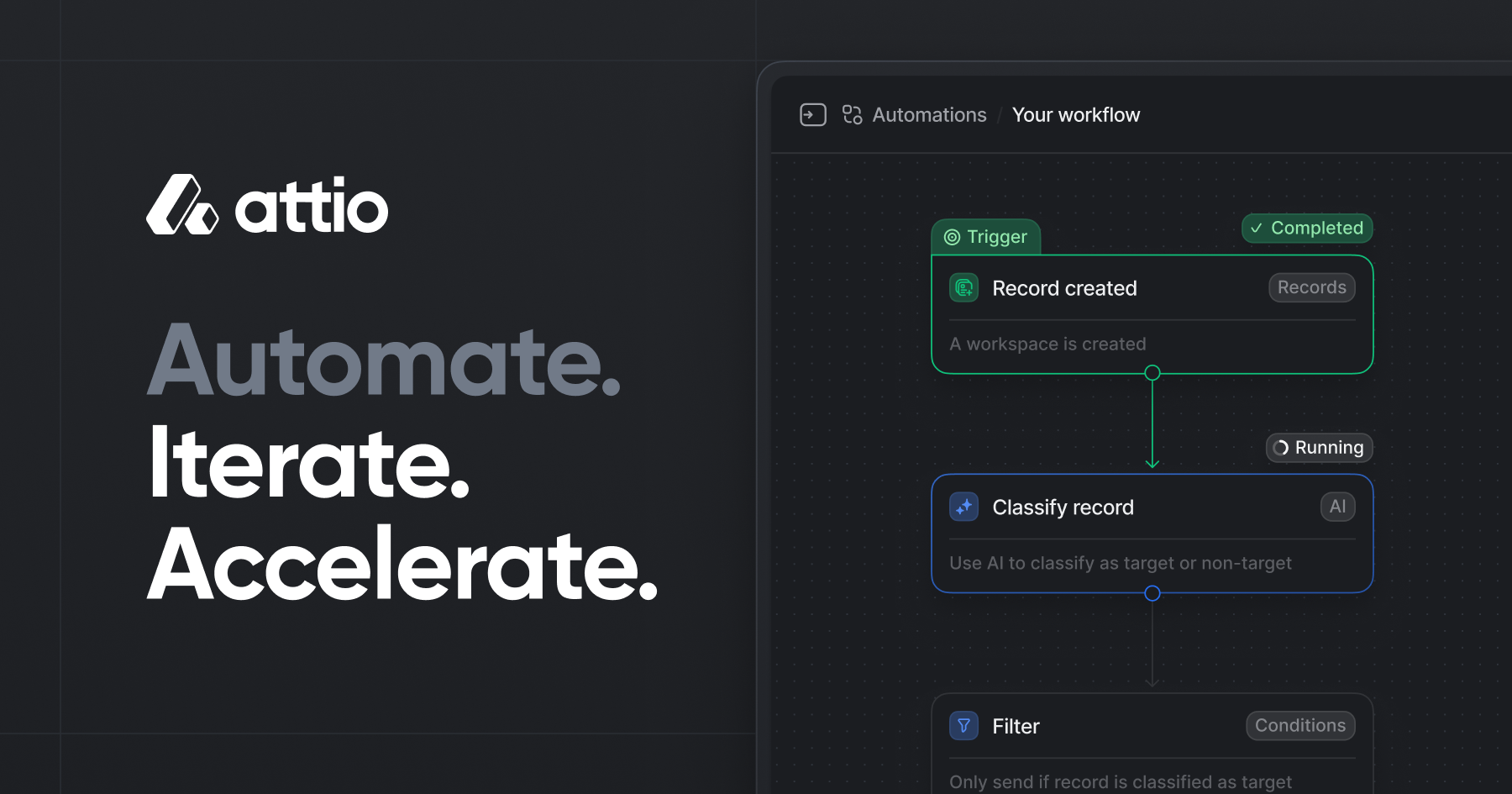Click the Completed status badge

pos(1307,228)
